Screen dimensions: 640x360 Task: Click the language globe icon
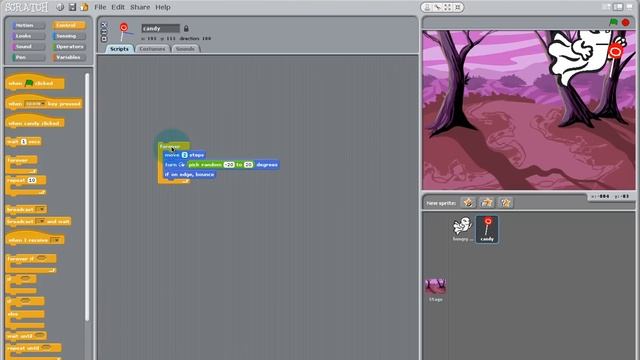coord(60,7)
